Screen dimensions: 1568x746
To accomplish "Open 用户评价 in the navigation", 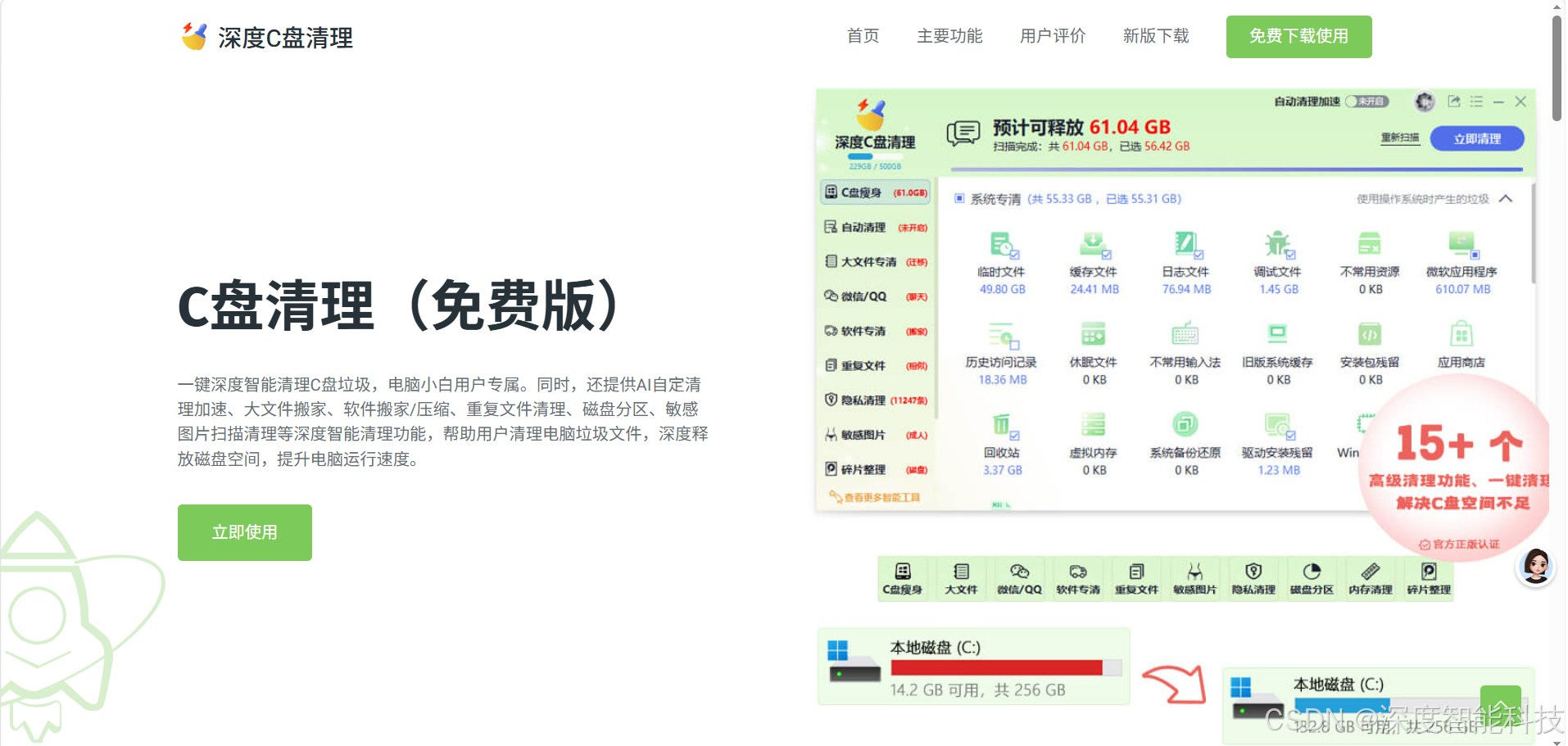I will [x=1053, y=36].
